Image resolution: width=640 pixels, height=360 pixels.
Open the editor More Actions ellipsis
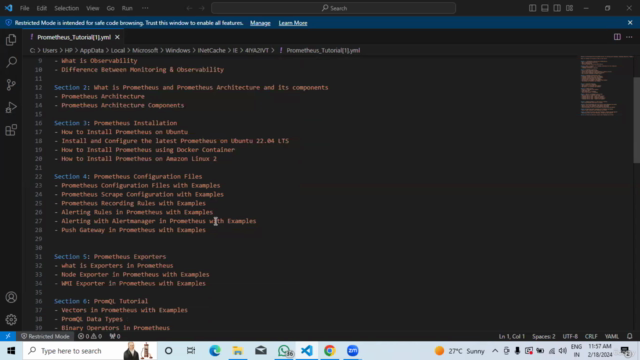click(629, 37)
